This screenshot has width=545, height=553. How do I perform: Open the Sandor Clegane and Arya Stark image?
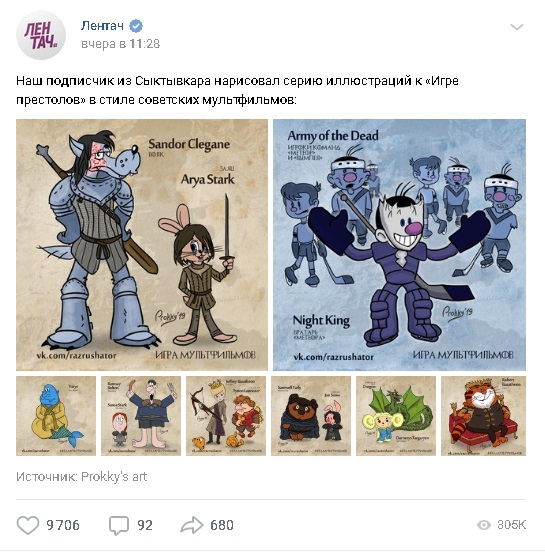[142, 245]
